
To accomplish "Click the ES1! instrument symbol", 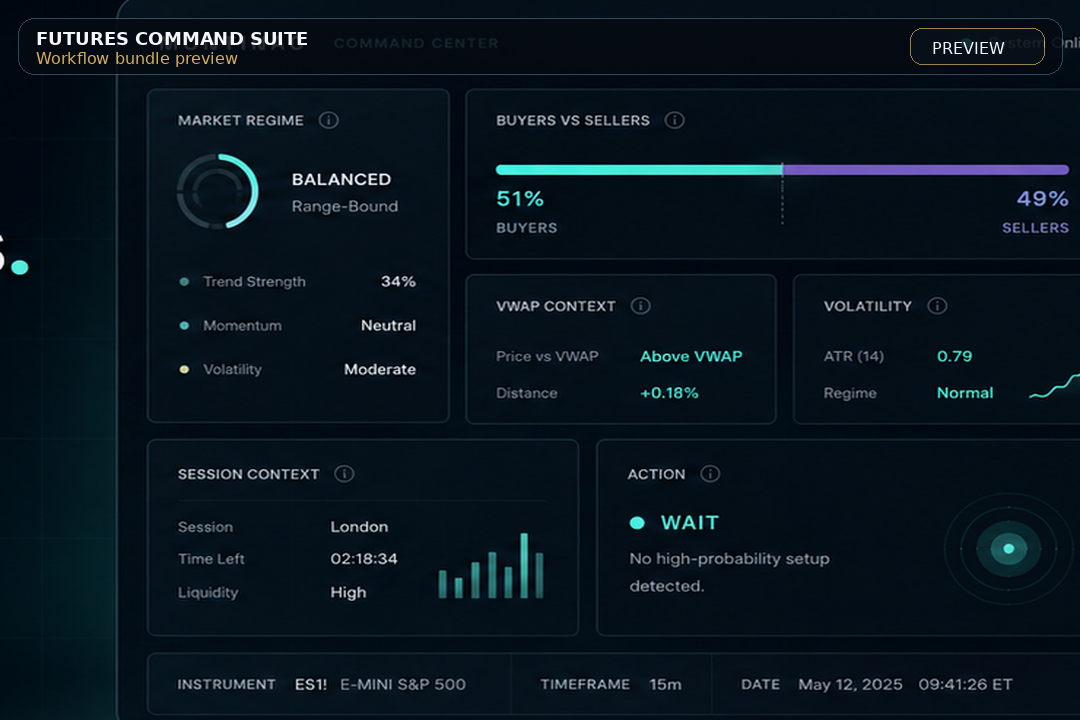I will 311,685.
